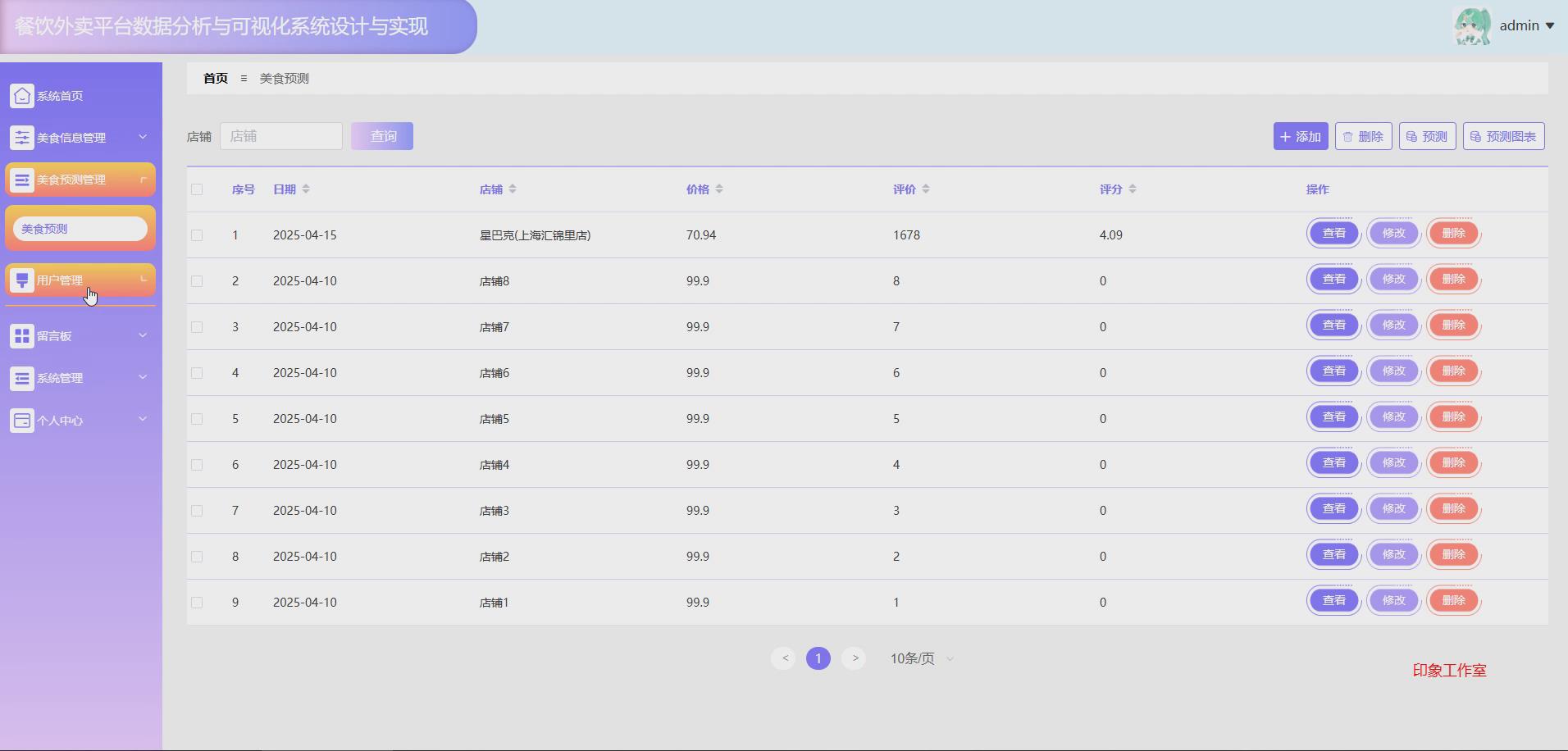Click the 预测图表 chart button icon
Image resolution: width=1568 pixels, height=751 pixels.
click(x=1474, y=136)
